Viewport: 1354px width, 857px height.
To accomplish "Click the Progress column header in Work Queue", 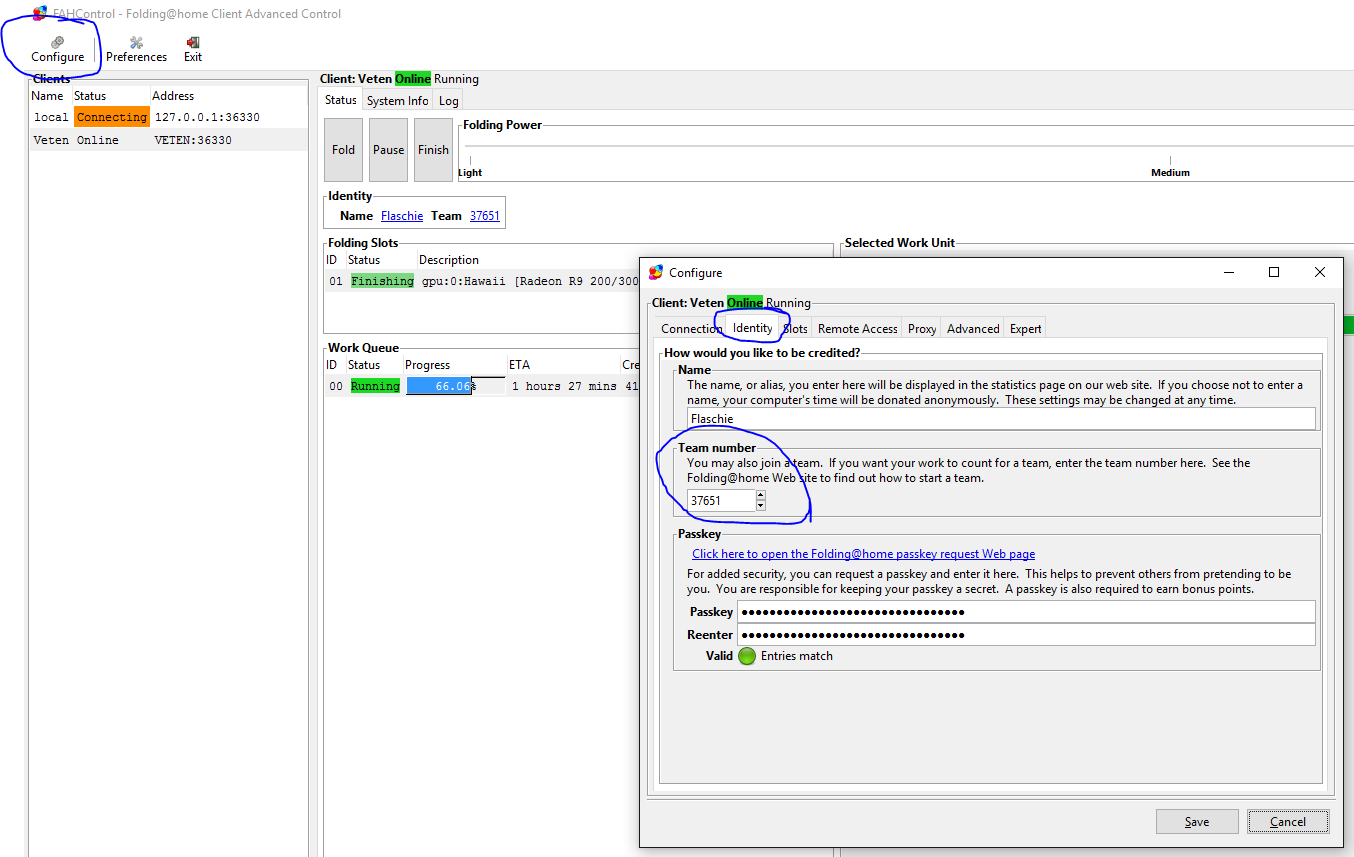I will click(428, 365).
